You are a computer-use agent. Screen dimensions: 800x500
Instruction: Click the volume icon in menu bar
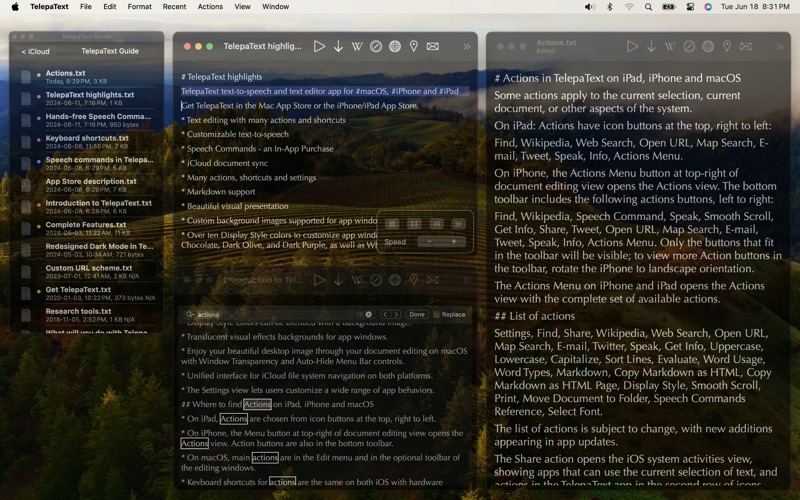(x=590, y=7)
